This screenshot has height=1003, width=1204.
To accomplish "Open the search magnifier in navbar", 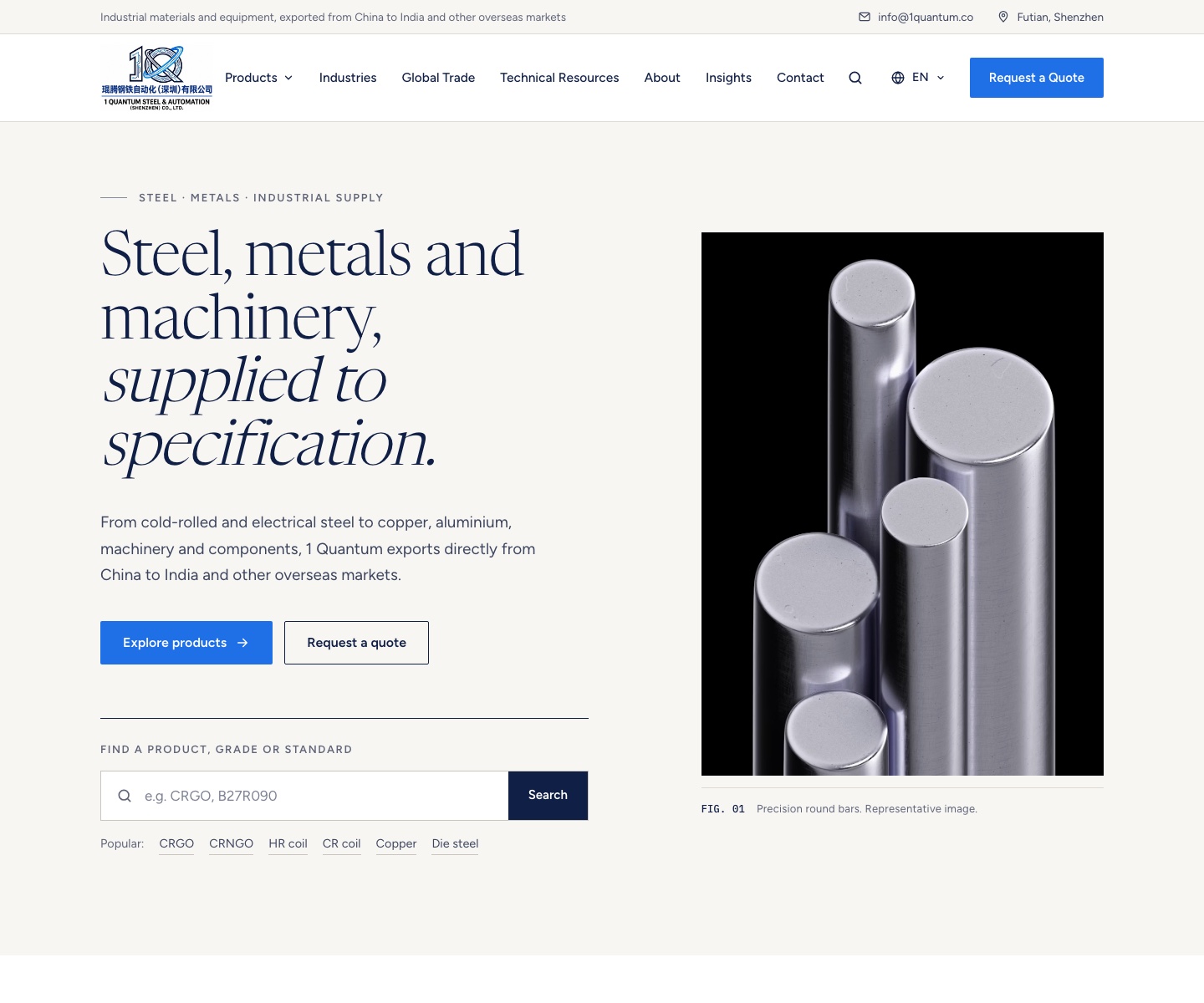I will click(x=855, y=78).
